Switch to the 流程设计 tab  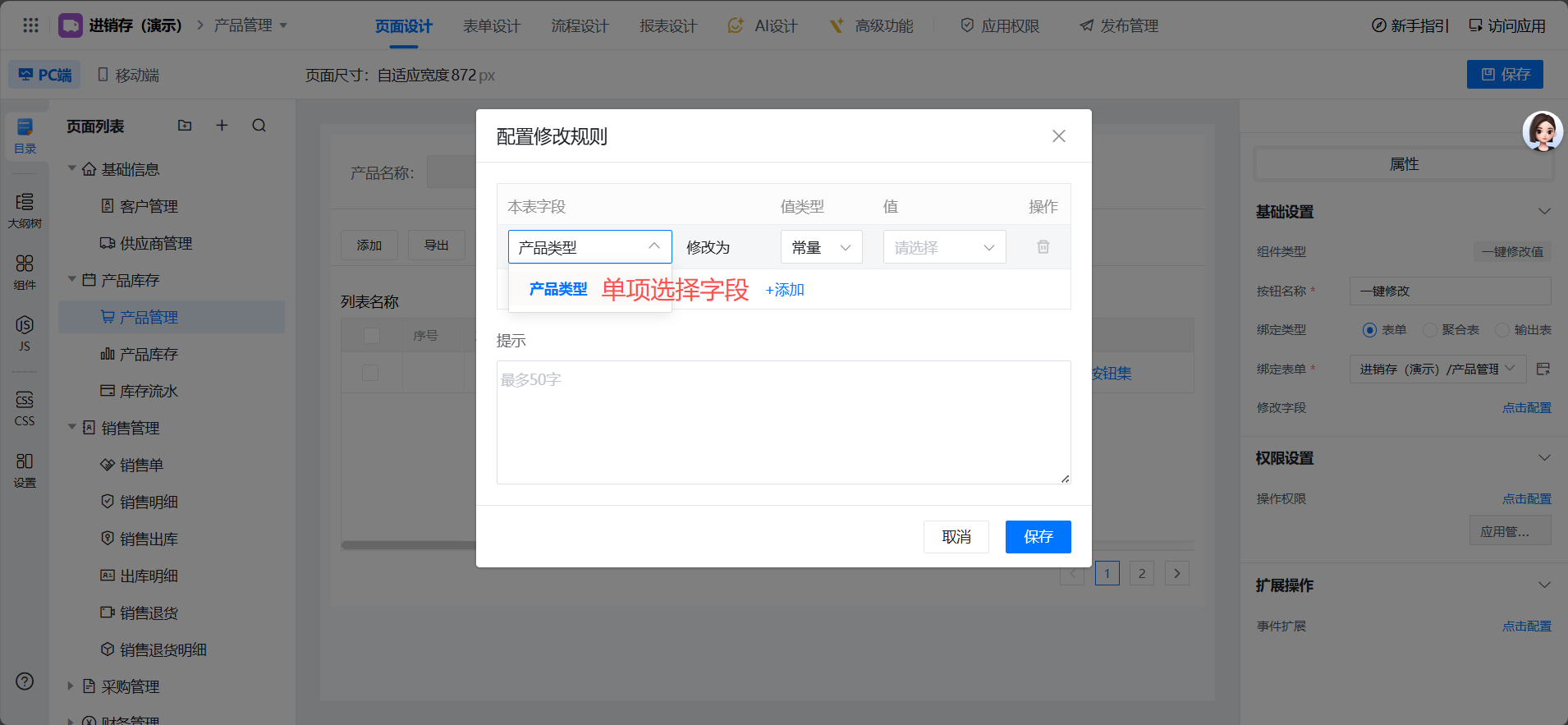click(x=580, y=26)
